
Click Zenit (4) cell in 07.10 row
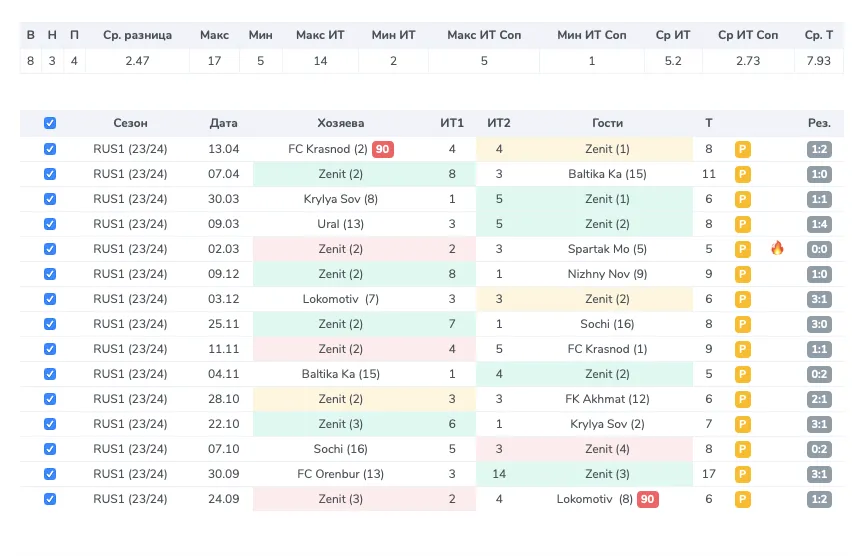click(607, 449)
